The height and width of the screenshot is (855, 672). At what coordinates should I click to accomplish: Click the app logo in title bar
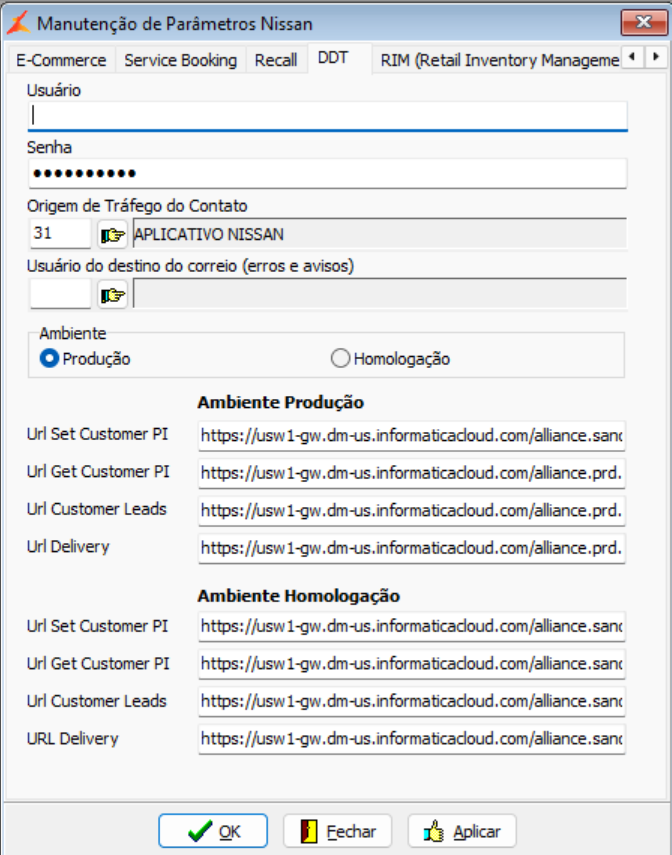point(17,22)
